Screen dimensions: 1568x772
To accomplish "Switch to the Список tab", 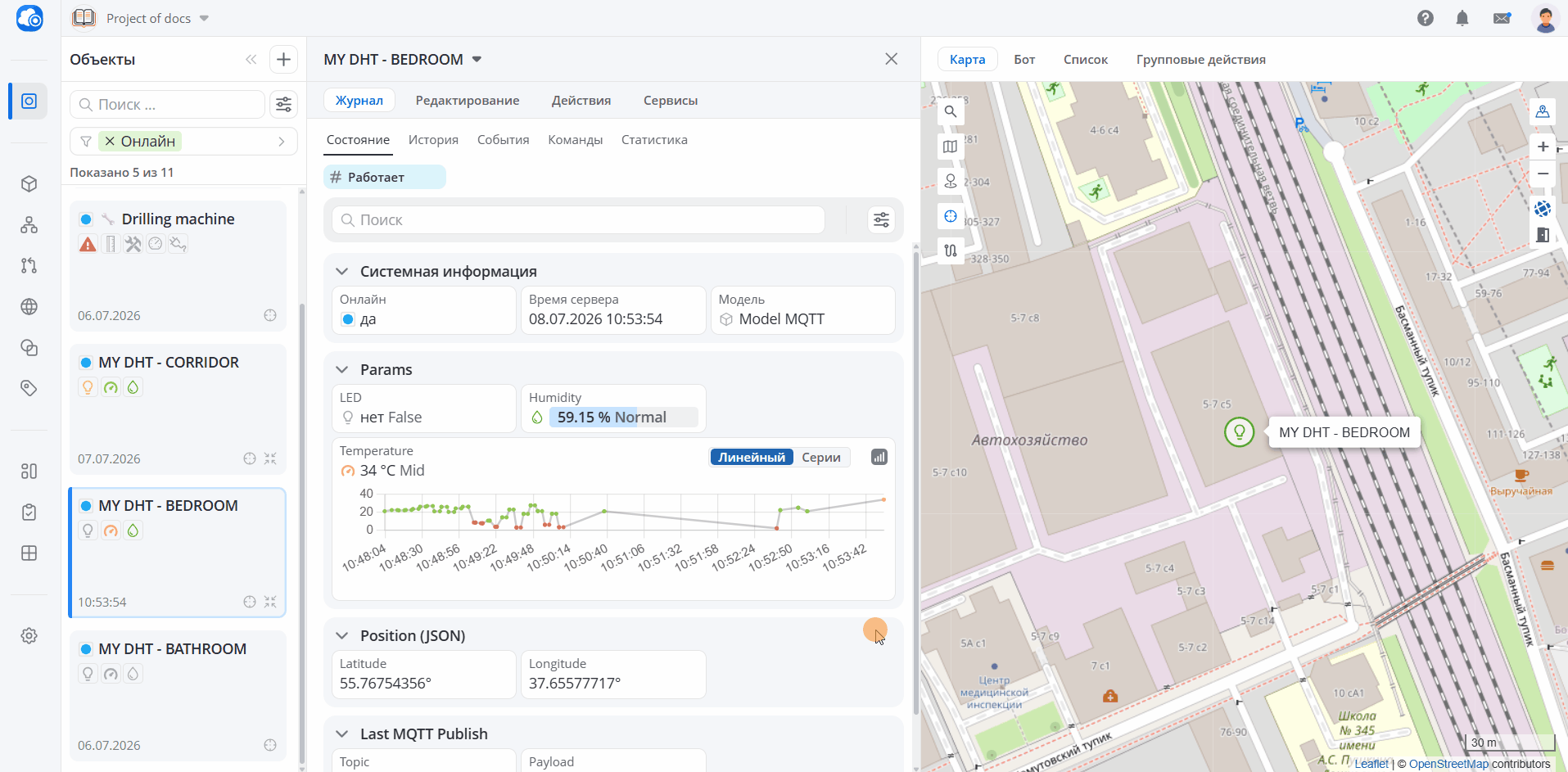I will [1085, 59].
